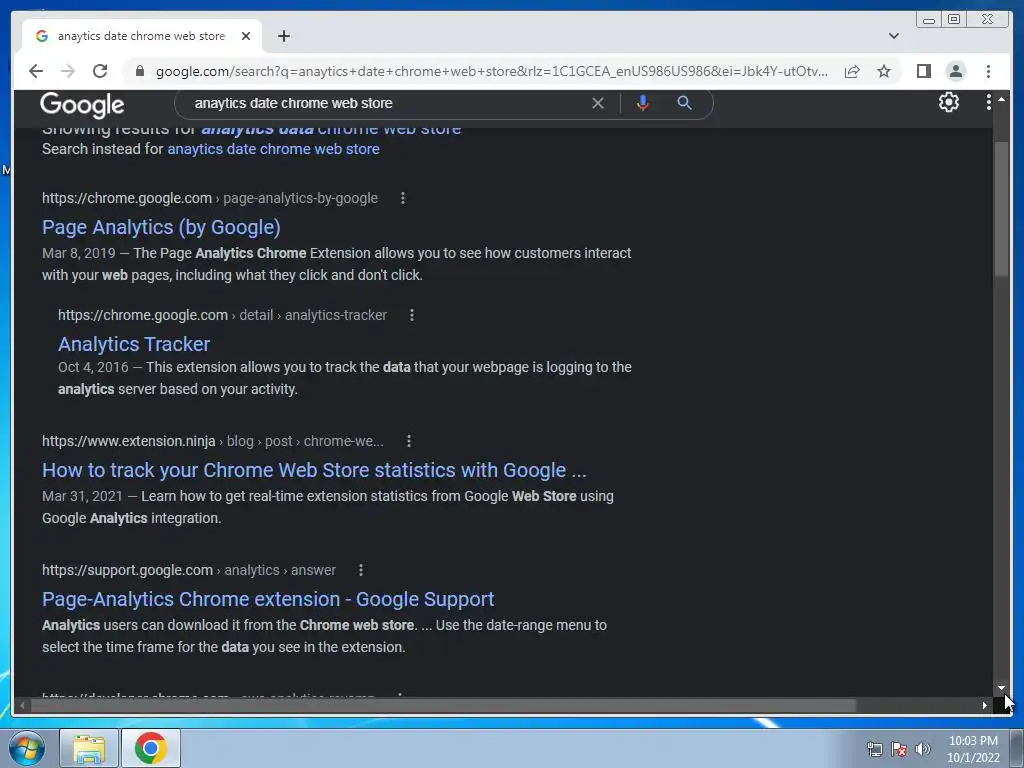Open Google search settings gear
Image resolution: width=1024 pixels, height=768 pixels.
[x=948, y=103]
